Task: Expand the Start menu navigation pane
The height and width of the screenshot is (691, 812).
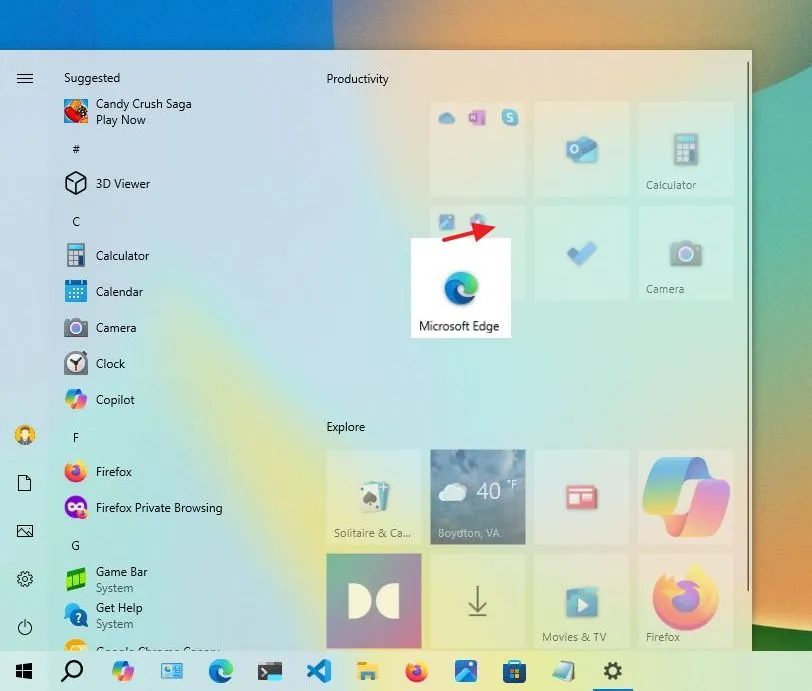Action: tap(24, 77)
